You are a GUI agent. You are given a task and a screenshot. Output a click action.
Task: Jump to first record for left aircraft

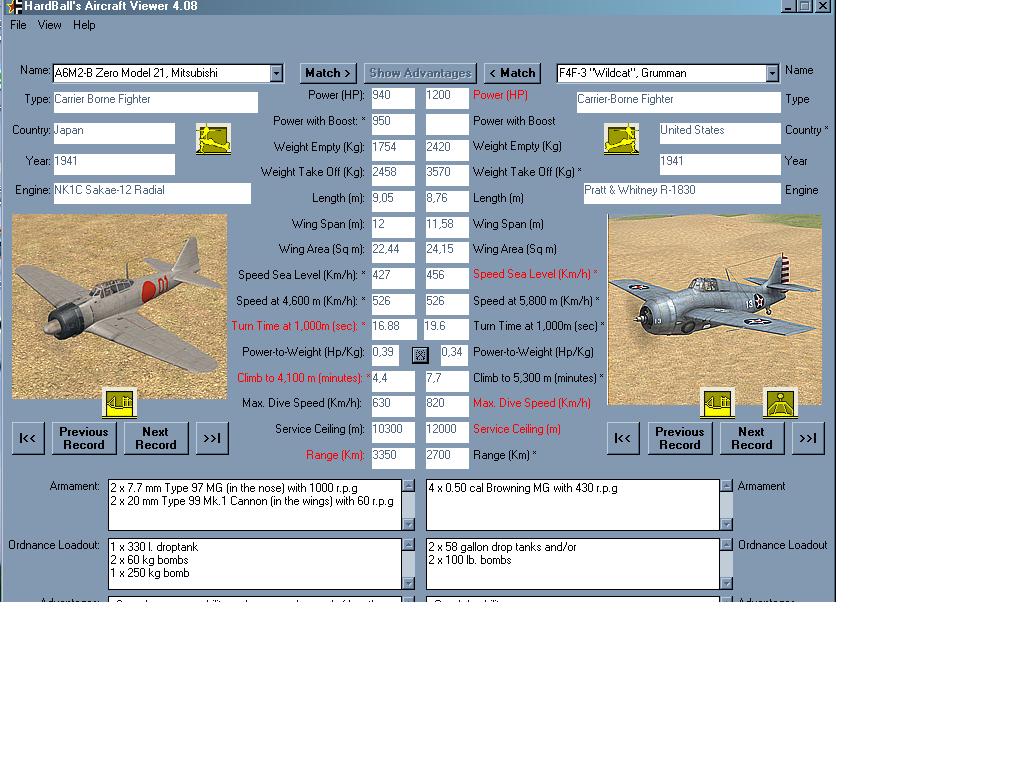28,438
